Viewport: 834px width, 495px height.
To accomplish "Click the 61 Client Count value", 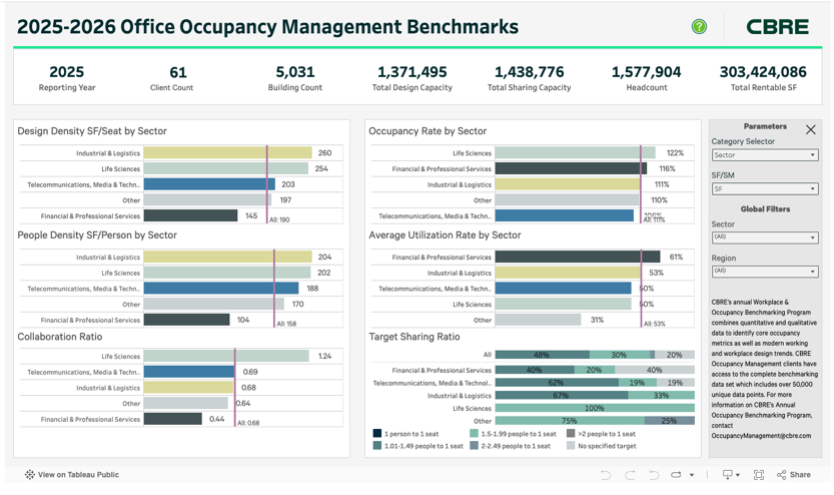I will 178,72.
